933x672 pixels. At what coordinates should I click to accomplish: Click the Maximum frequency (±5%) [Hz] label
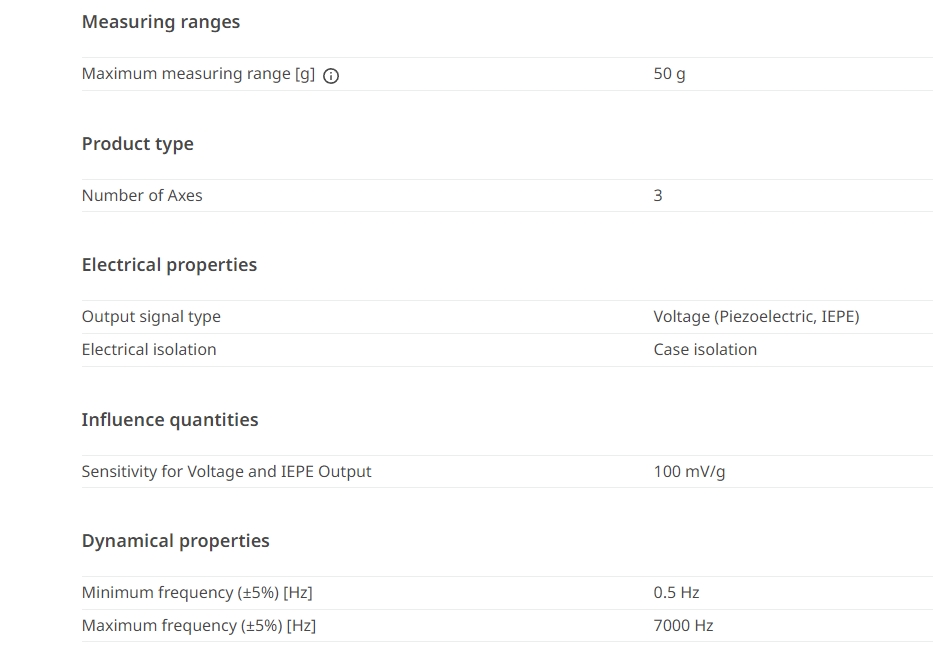199,626
